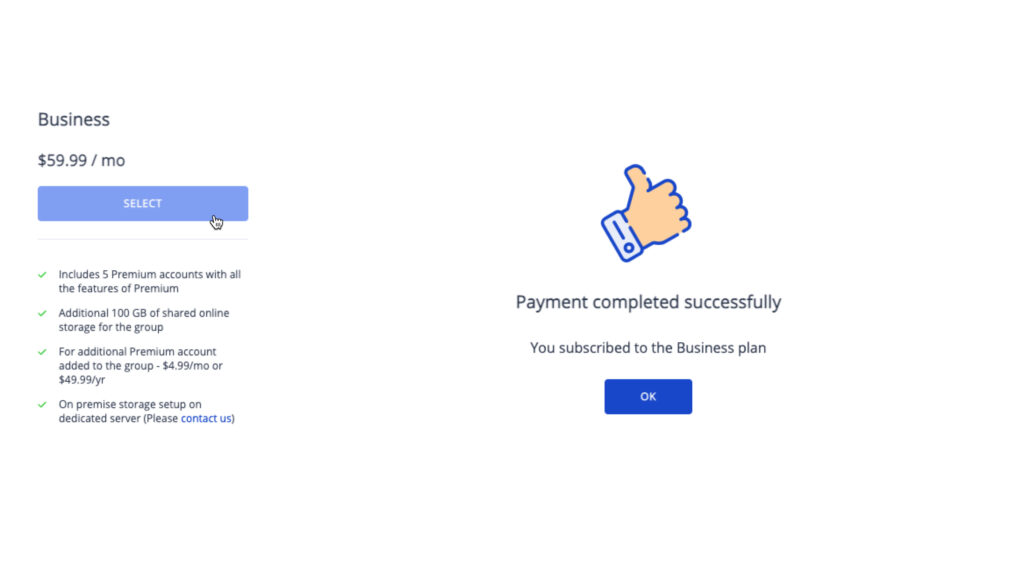Screen dimensions: 1024x567
Task: Click the Business plan heading
Action: [74, 120]
